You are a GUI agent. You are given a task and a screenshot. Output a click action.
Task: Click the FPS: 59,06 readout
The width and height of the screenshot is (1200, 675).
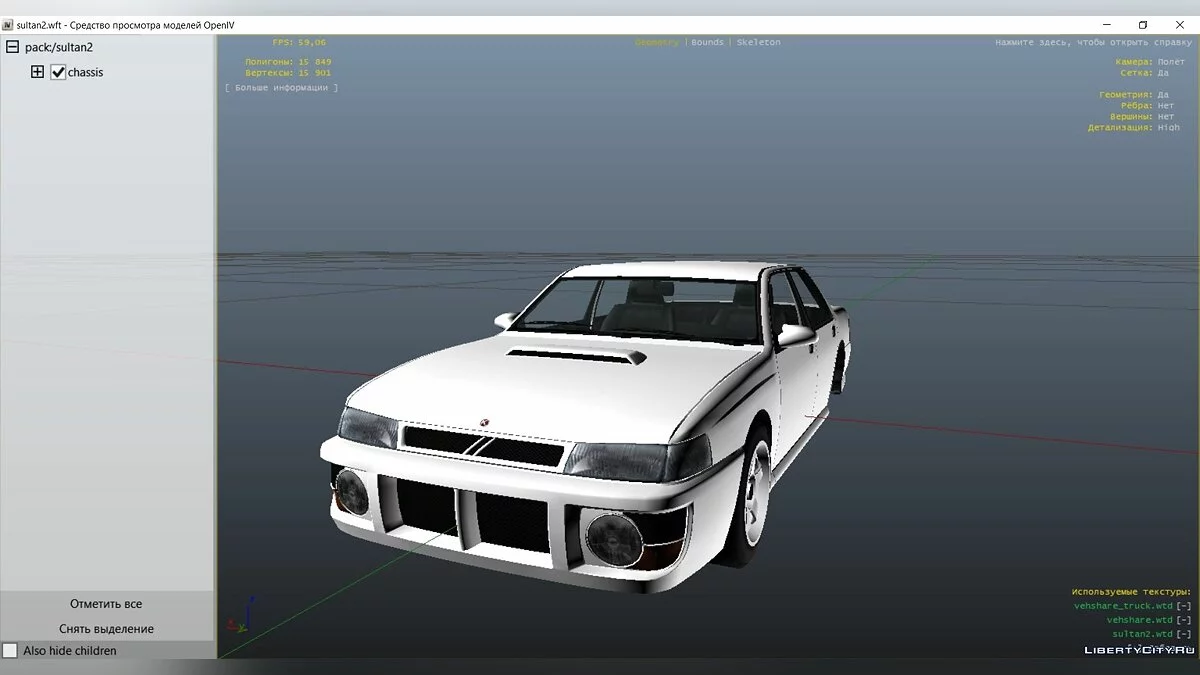pyautogui.click(x=299, y=43)
